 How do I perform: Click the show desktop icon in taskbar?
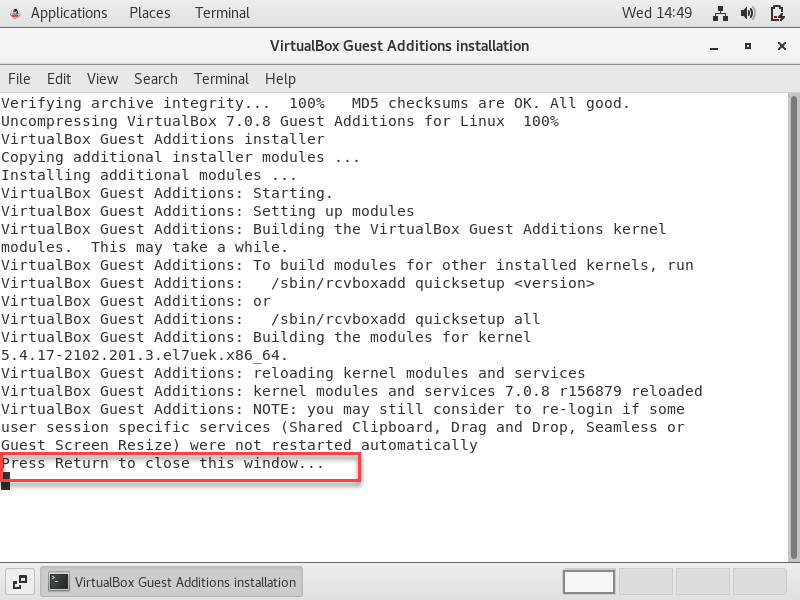click(x=20, y=581)
